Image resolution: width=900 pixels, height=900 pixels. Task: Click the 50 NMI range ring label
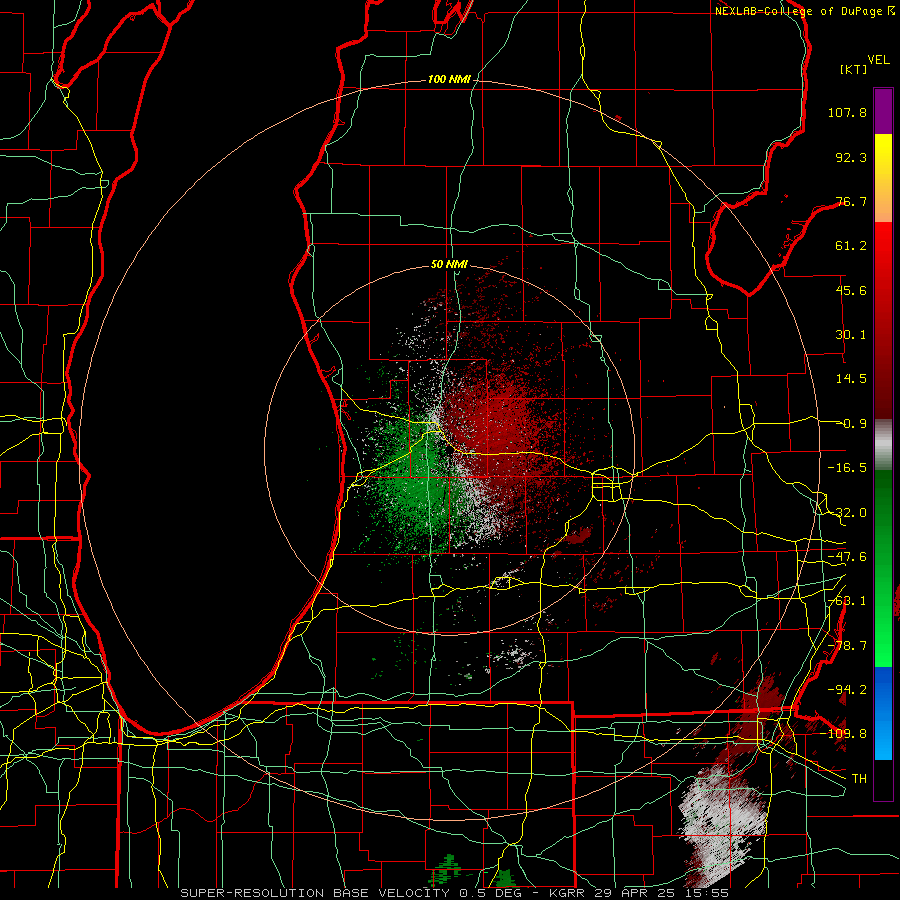[449, 264]
